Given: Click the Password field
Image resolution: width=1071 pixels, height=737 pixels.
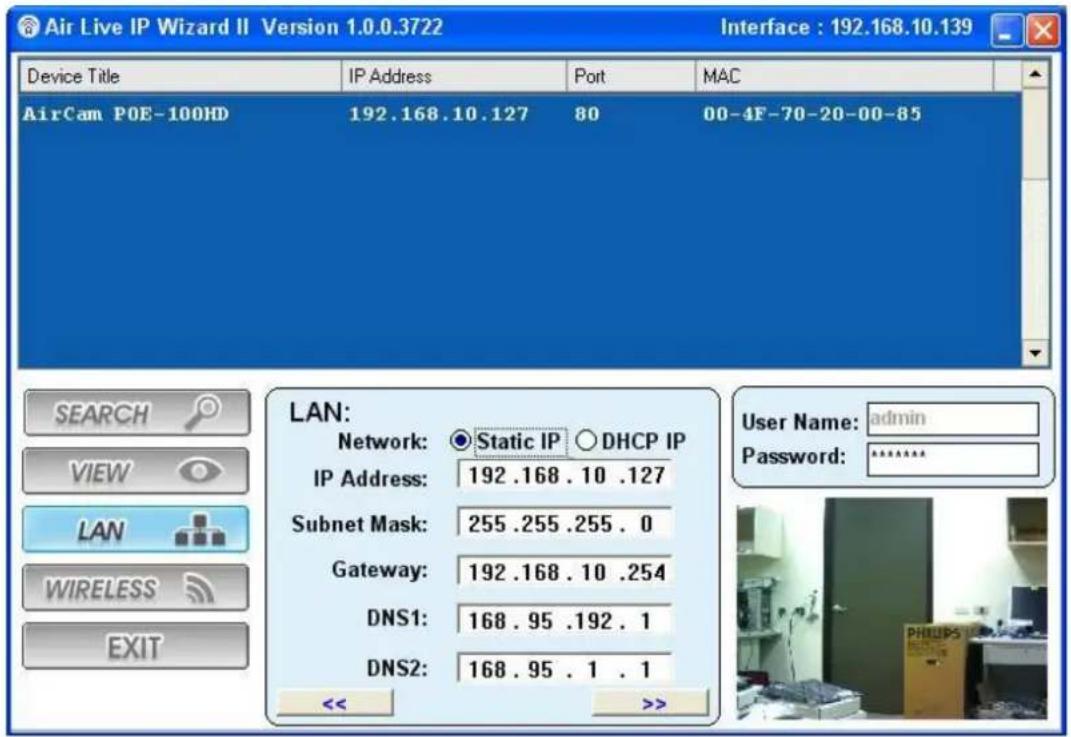Looking at the screenshot, I should pos(953,458).
